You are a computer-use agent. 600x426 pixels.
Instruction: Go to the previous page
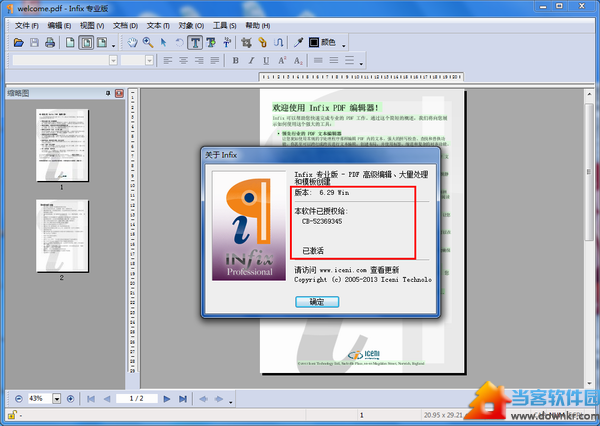(107, 399)
